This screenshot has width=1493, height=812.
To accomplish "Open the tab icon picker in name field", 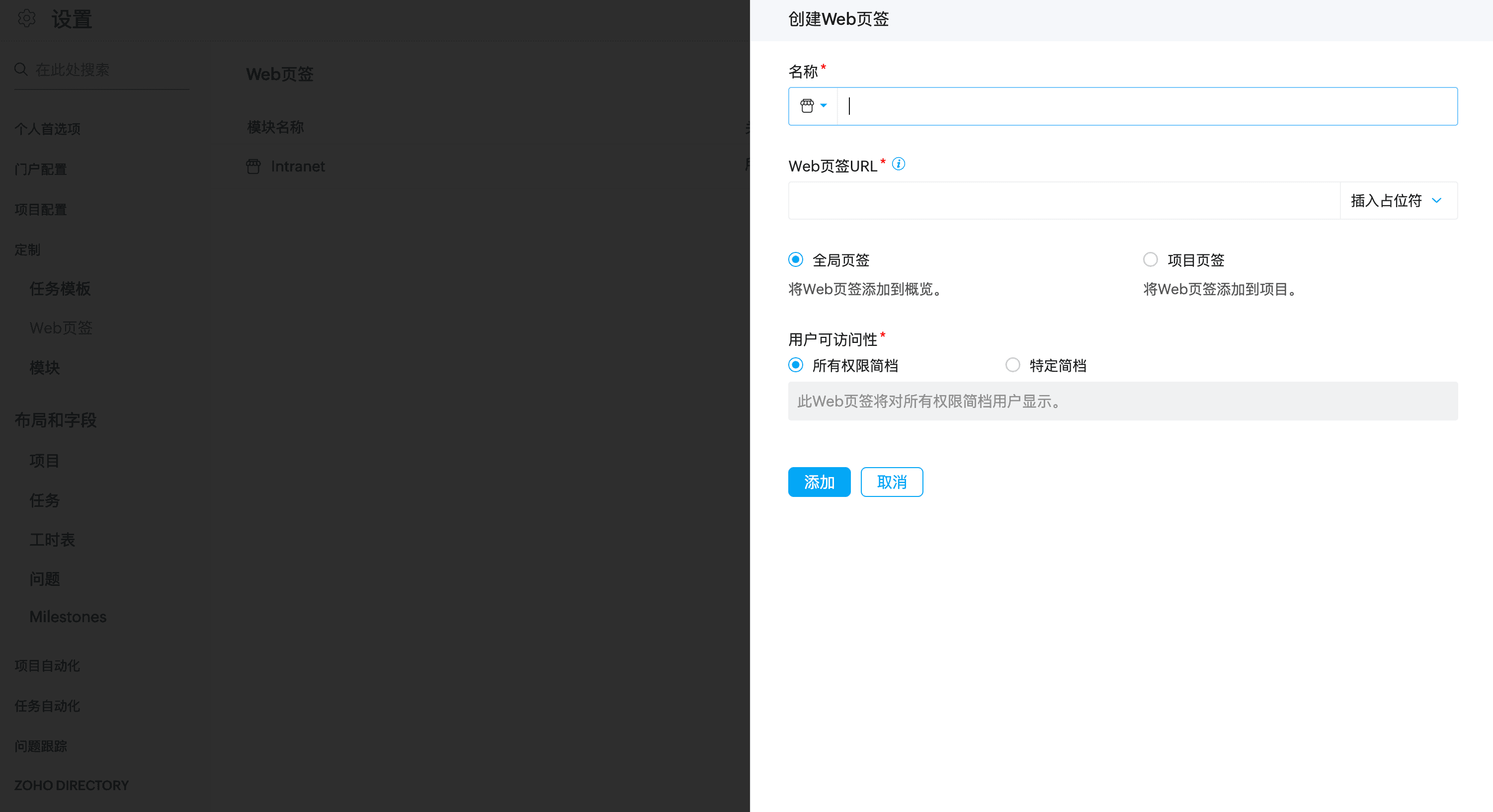I will pyautogui.click(x=807, y=106).
